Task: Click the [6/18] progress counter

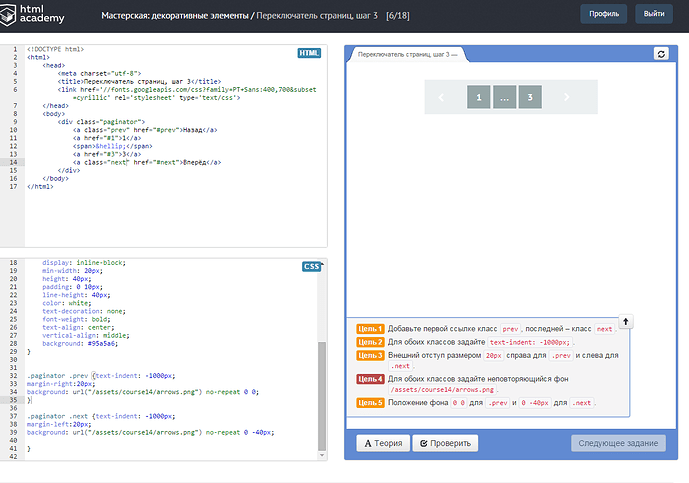Action: tap(398, 16)
